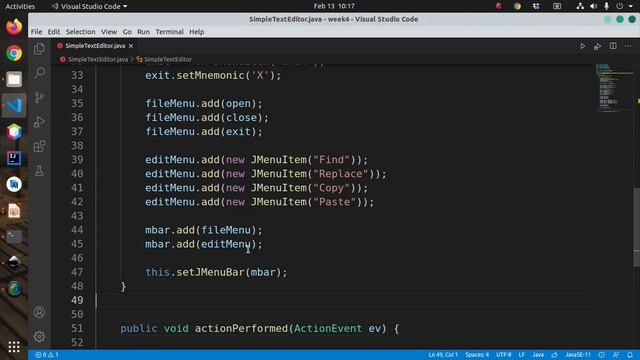This screenshot has width=640, height=360.
Task: Run the Java file with play icon
Action: [582, 46]
